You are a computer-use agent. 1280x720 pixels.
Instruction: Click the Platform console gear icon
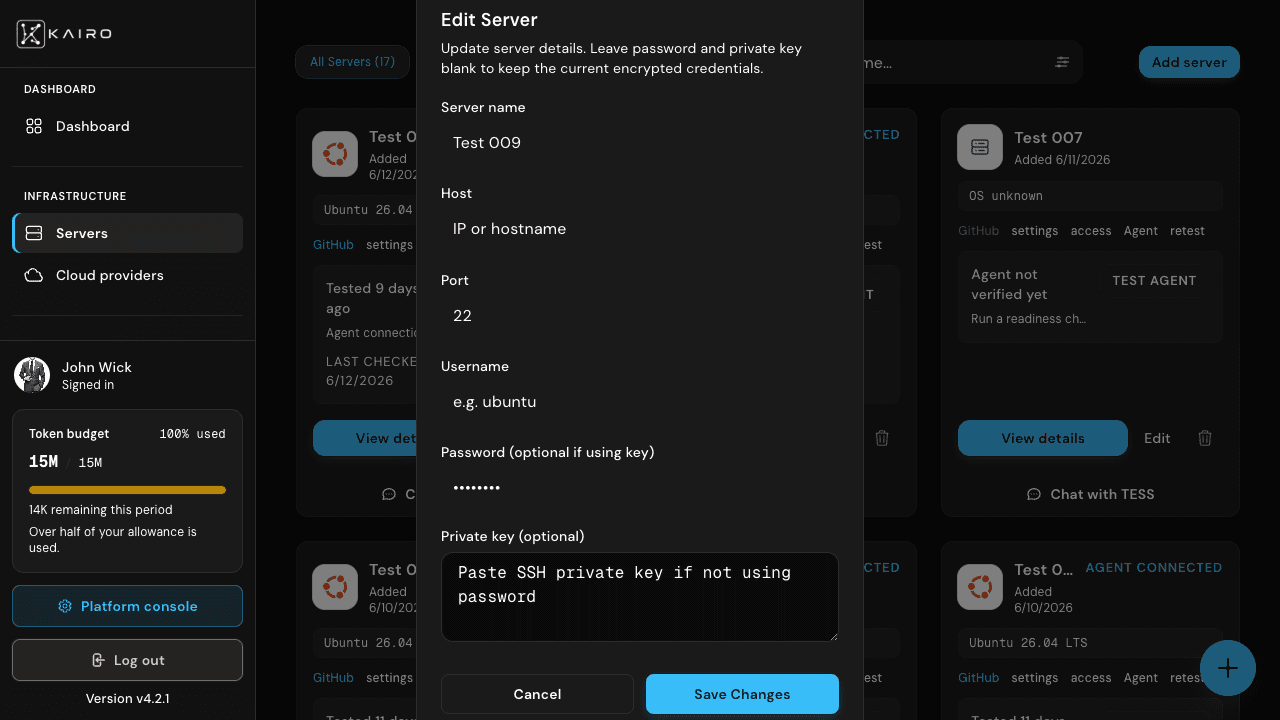pyautogui.click(x=65, y=606)
